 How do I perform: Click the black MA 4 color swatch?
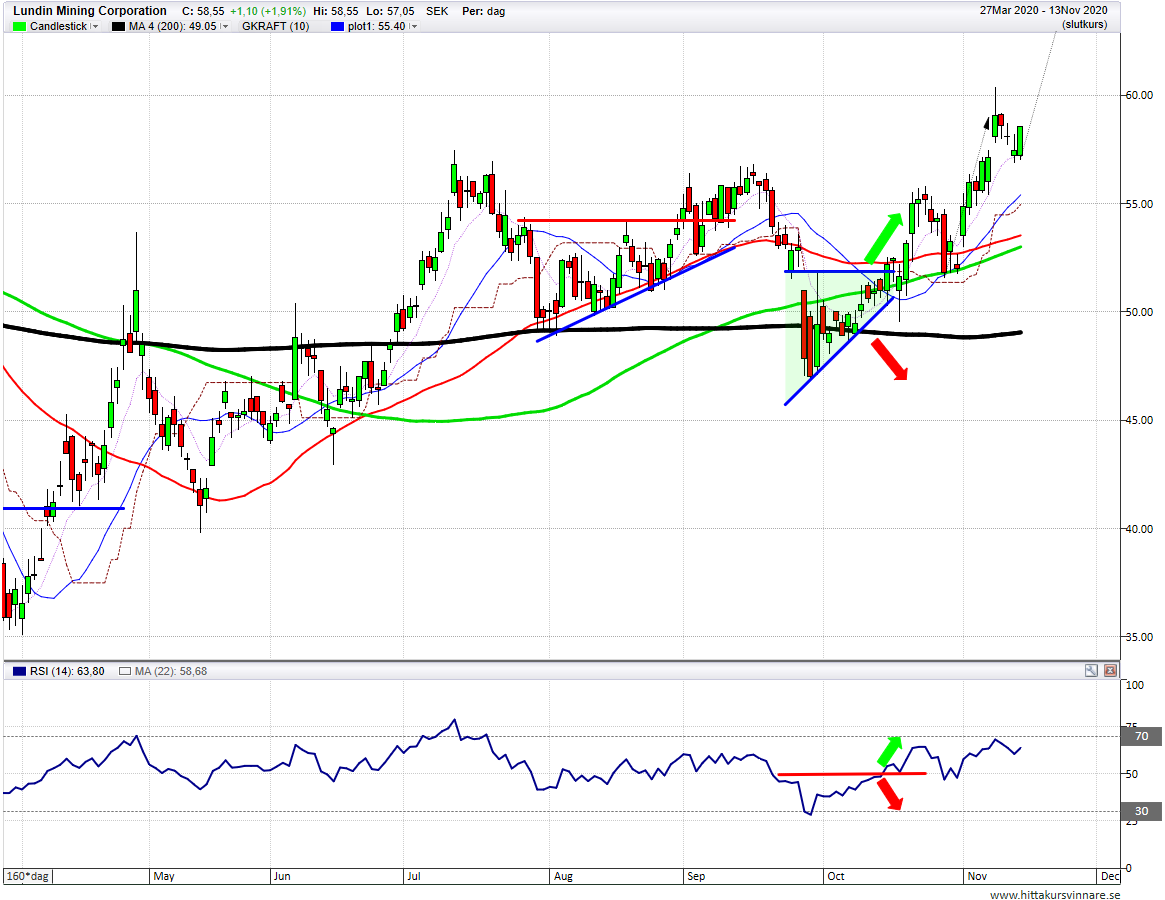(x=118, y=26)
